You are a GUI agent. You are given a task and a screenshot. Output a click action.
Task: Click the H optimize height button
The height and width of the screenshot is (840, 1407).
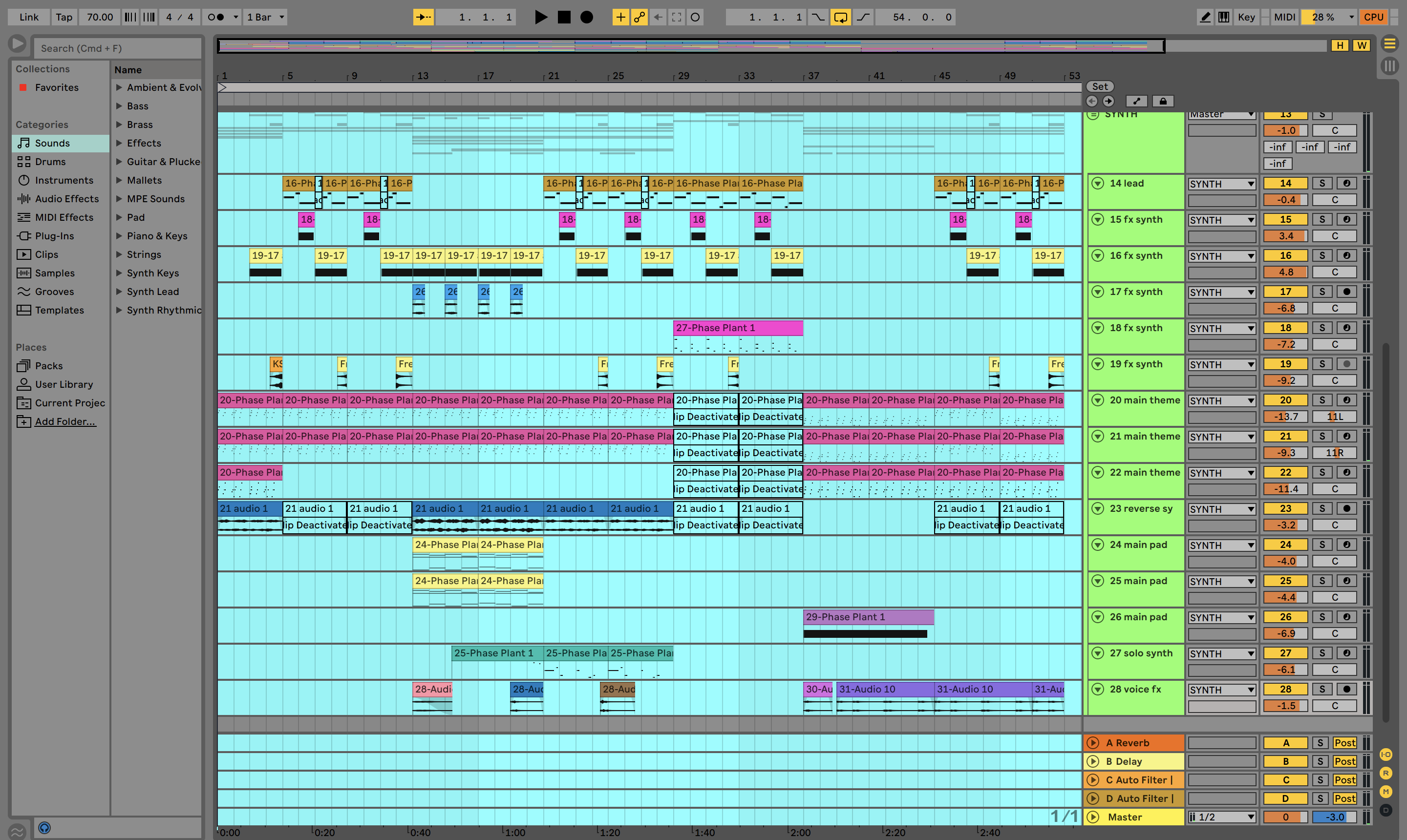click(x=1340, y=45)
